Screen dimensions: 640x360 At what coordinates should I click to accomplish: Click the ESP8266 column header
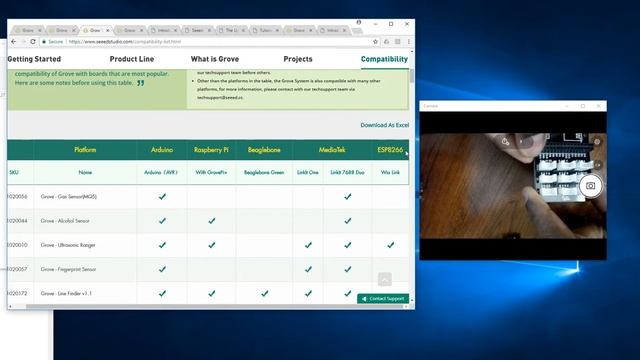pos(390,150)
